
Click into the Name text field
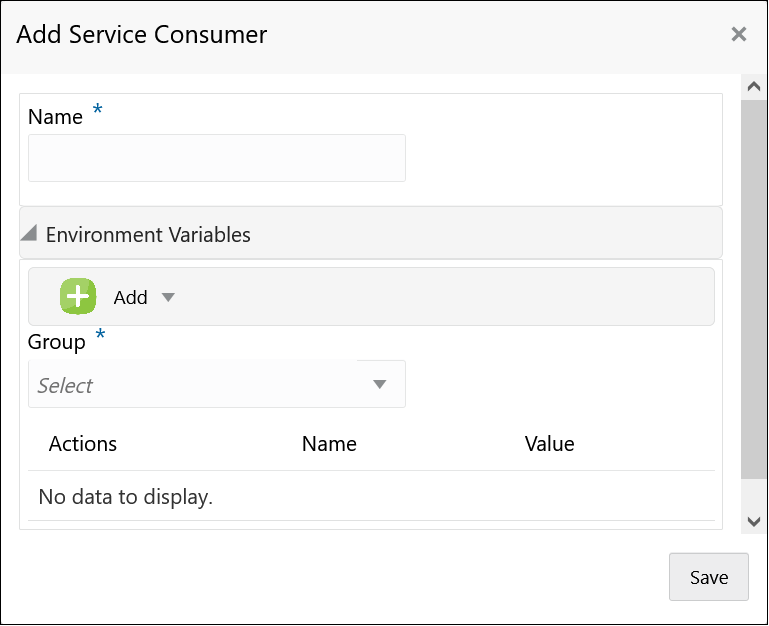pyautogui.click(x=217, y=158)
